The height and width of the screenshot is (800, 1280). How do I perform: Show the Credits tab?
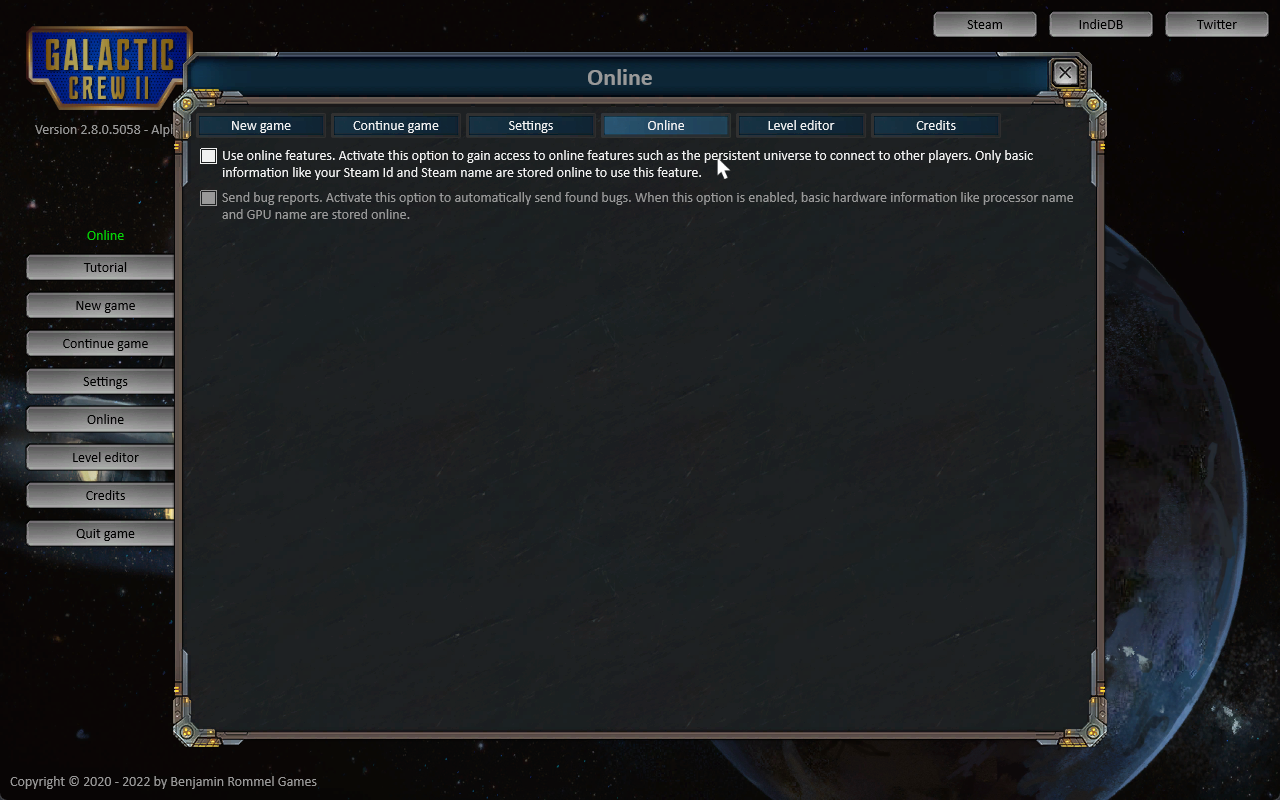[x=936, y=125]
